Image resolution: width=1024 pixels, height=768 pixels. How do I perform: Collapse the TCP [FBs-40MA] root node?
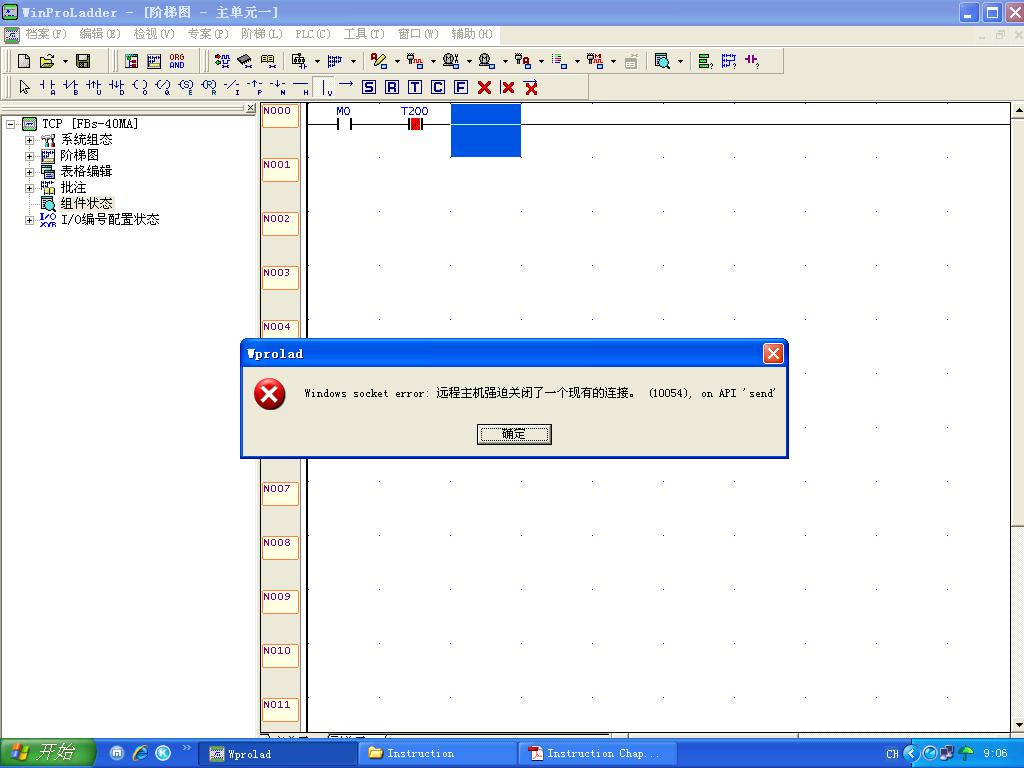point(12,124)
